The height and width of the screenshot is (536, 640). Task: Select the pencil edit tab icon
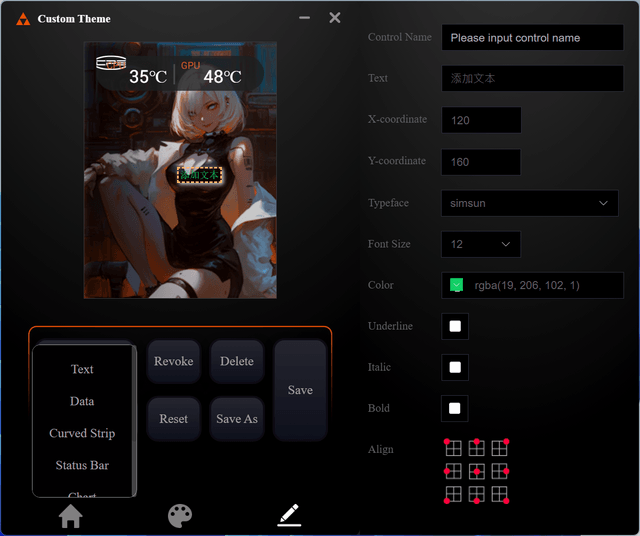click(289, 515)
